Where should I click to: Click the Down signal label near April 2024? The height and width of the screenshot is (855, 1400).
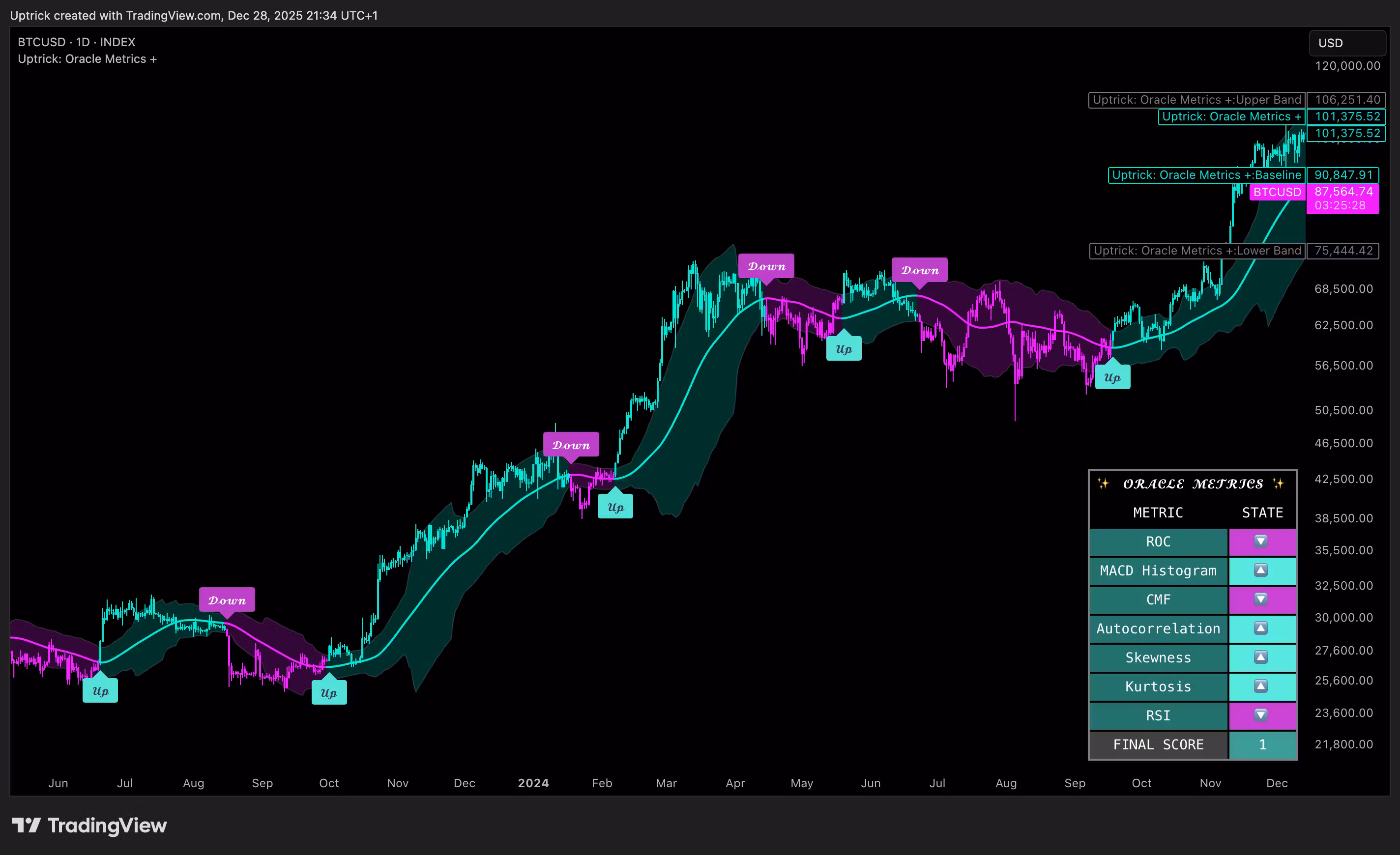[766, 266]
